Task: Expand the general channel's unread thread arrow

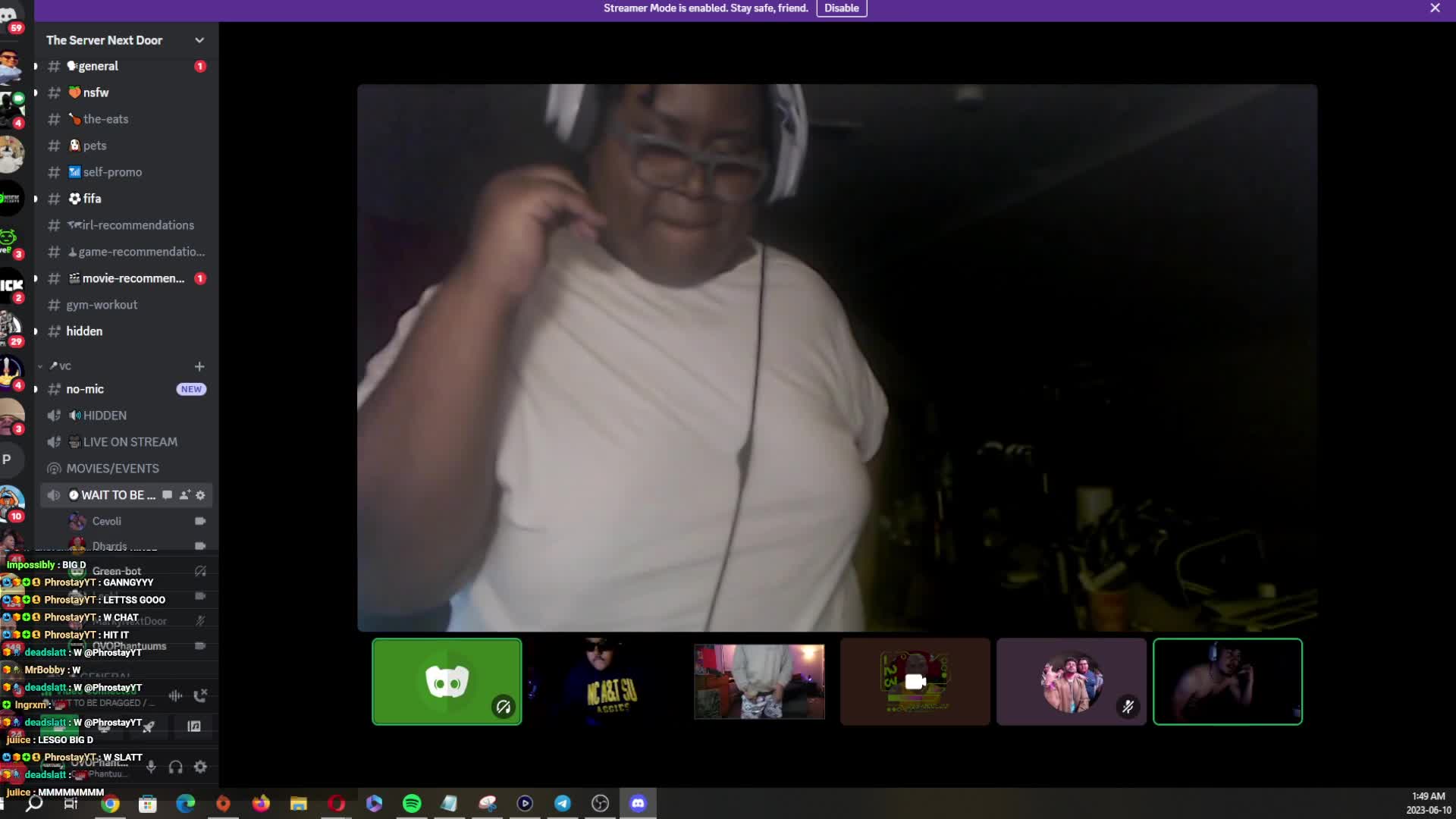Action: pyautogui.click(x=35, y=66)
